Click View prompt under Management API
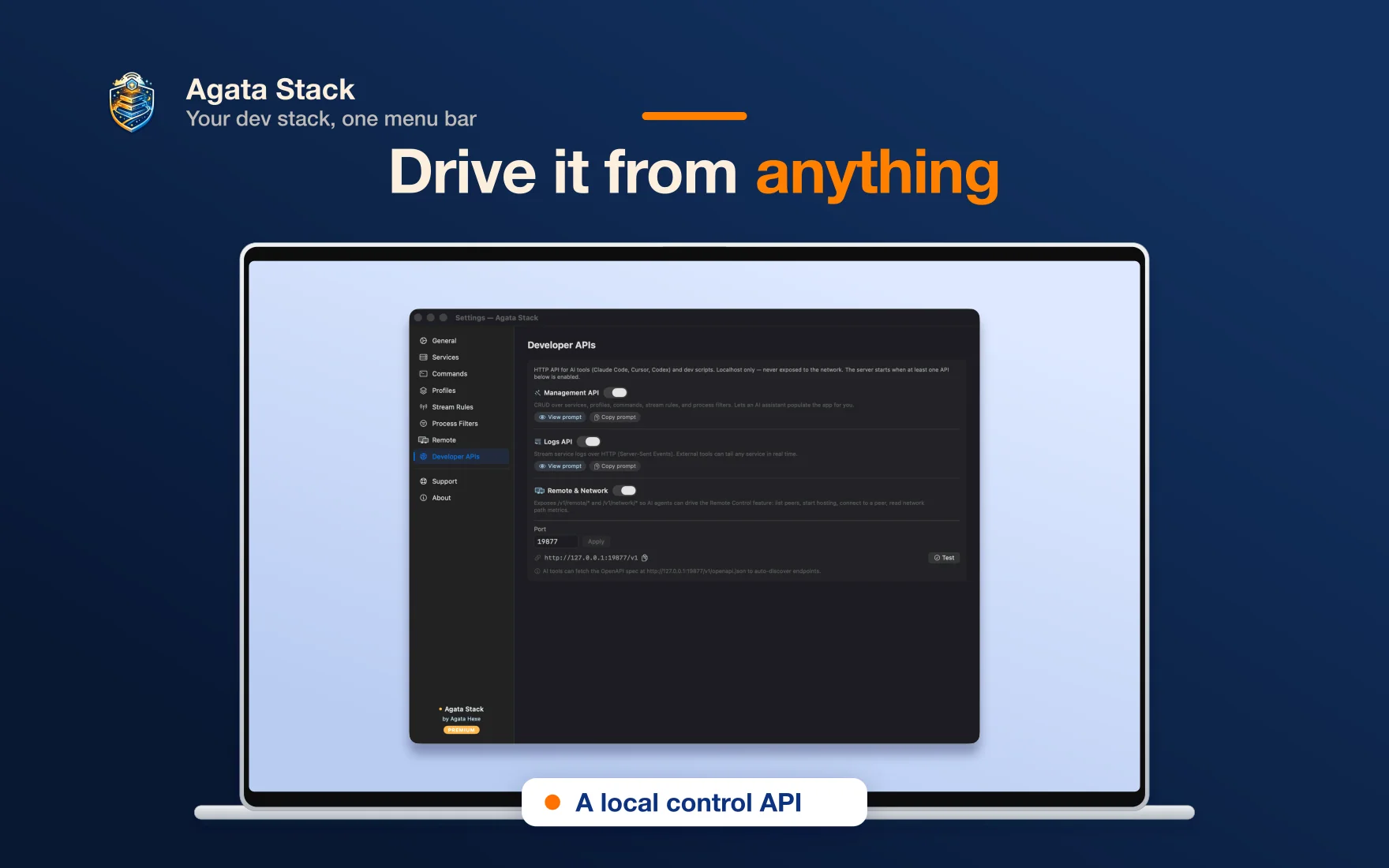Viewport: 1389px width, 868px height. pyautogui.click(x=560, y=417)
